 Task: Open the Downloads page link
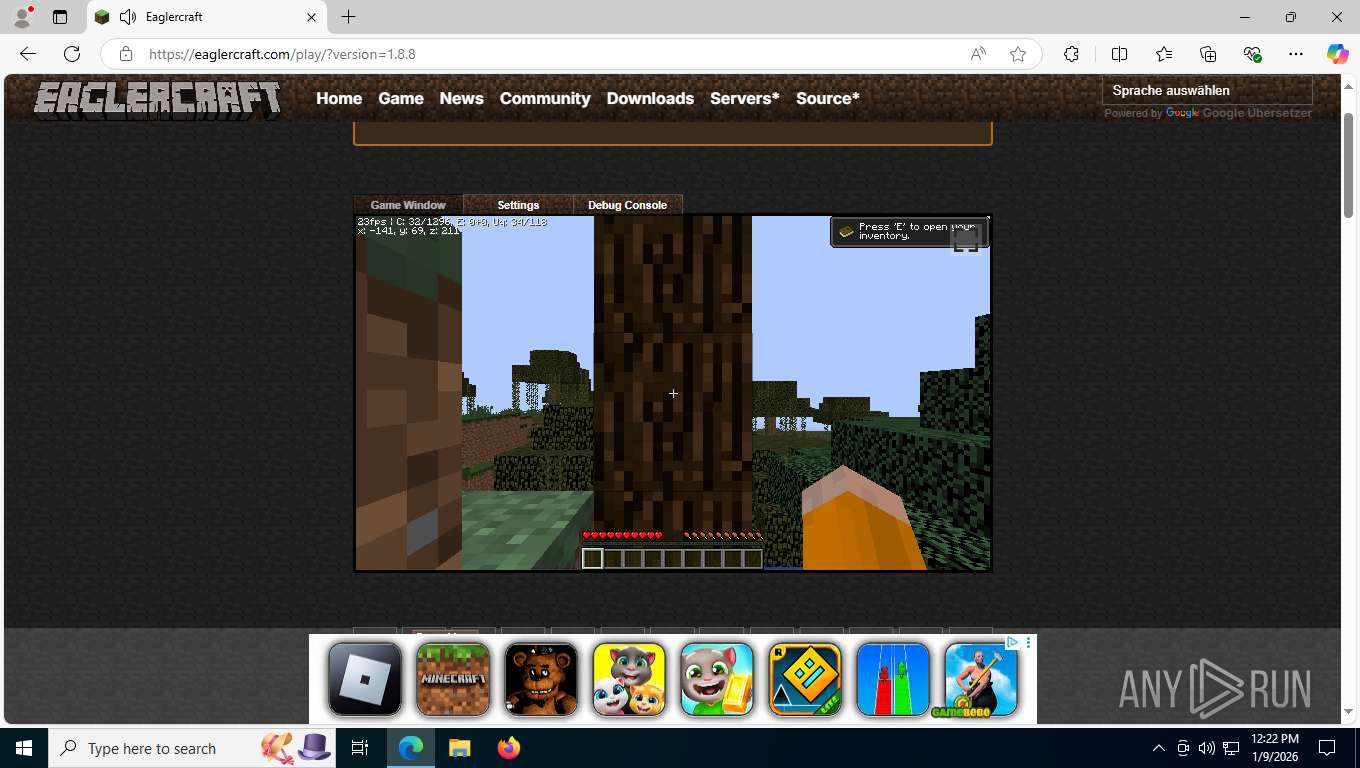pyautogui.click(x=650, y=98)
